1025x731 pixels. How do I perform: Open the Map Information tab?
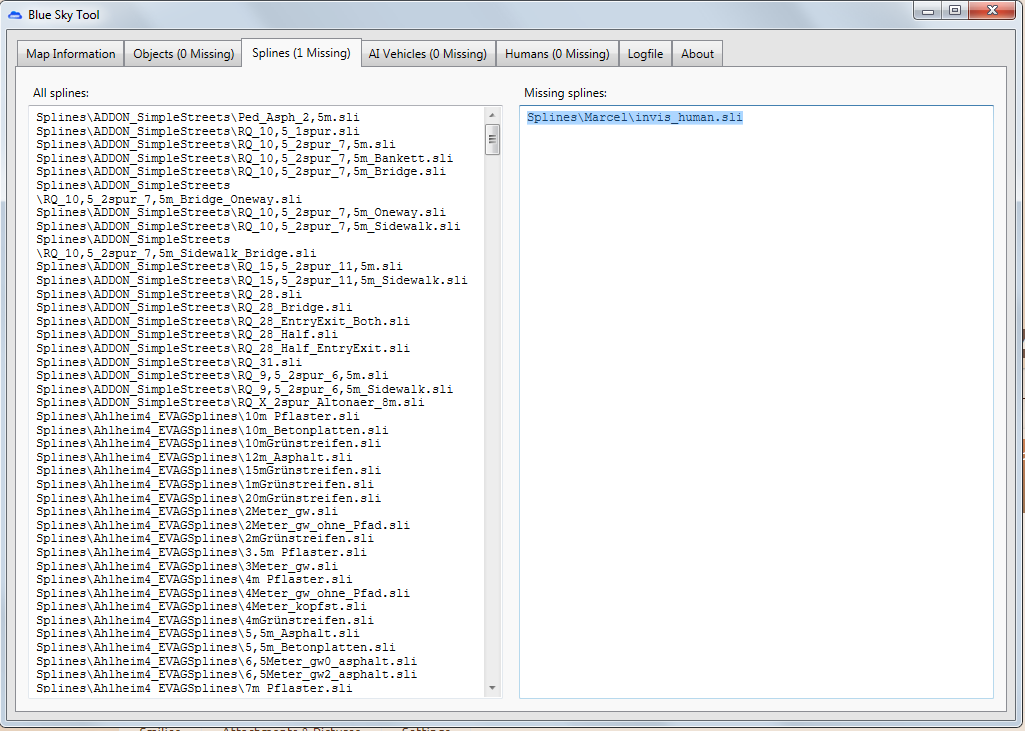pos(70,54)
